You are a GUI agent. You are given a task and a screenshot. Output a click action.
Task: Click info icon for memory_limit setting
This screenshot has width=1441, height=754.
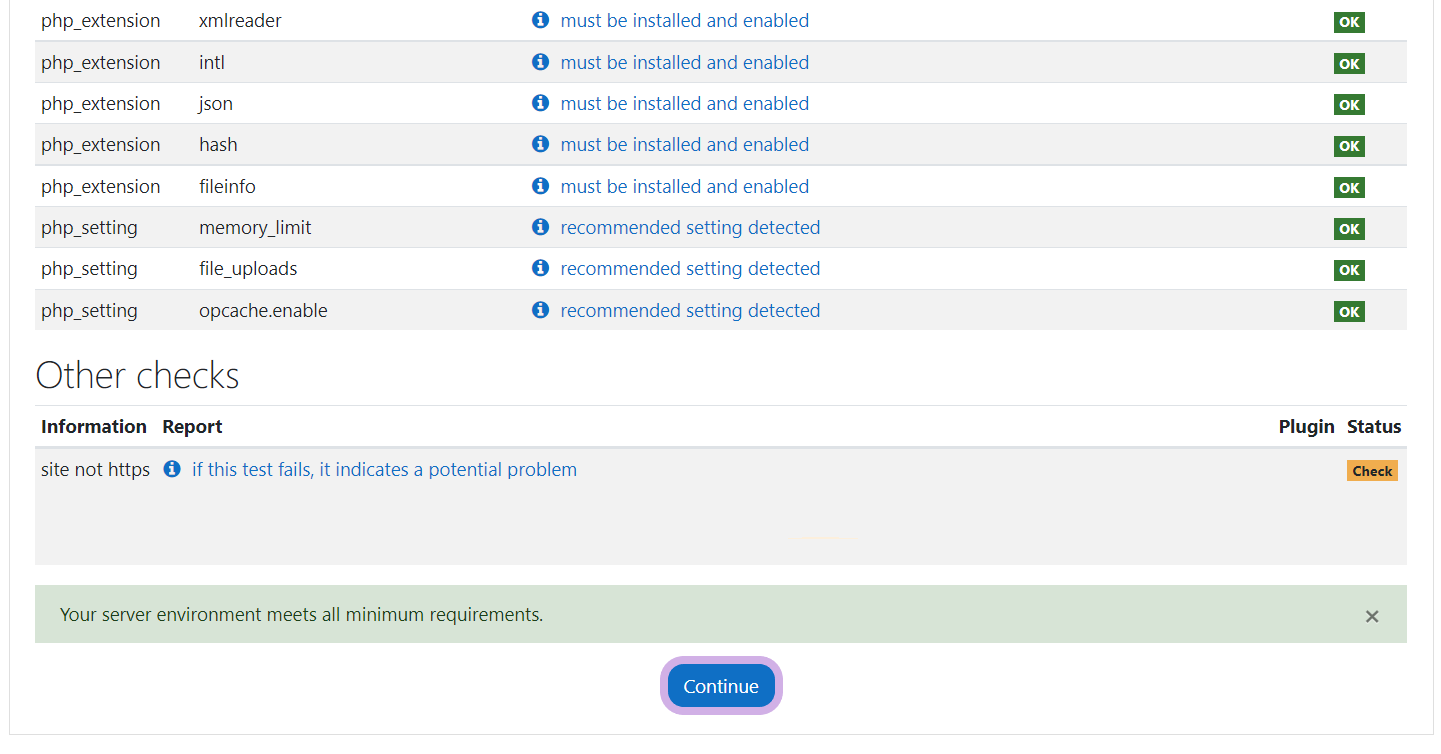point(540,227)
